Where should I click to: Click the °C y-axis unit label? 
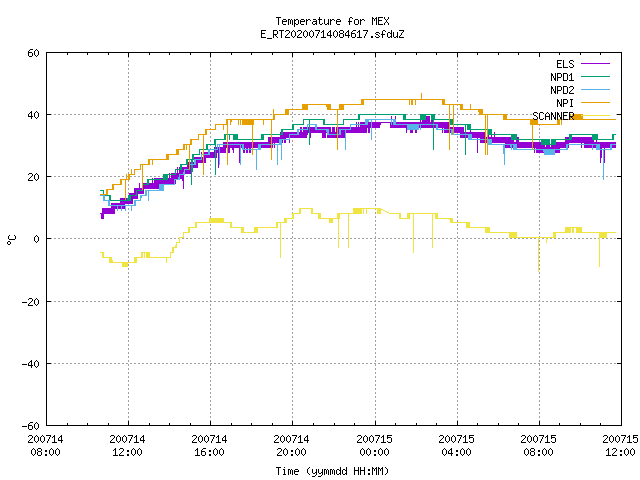(12, 240)
